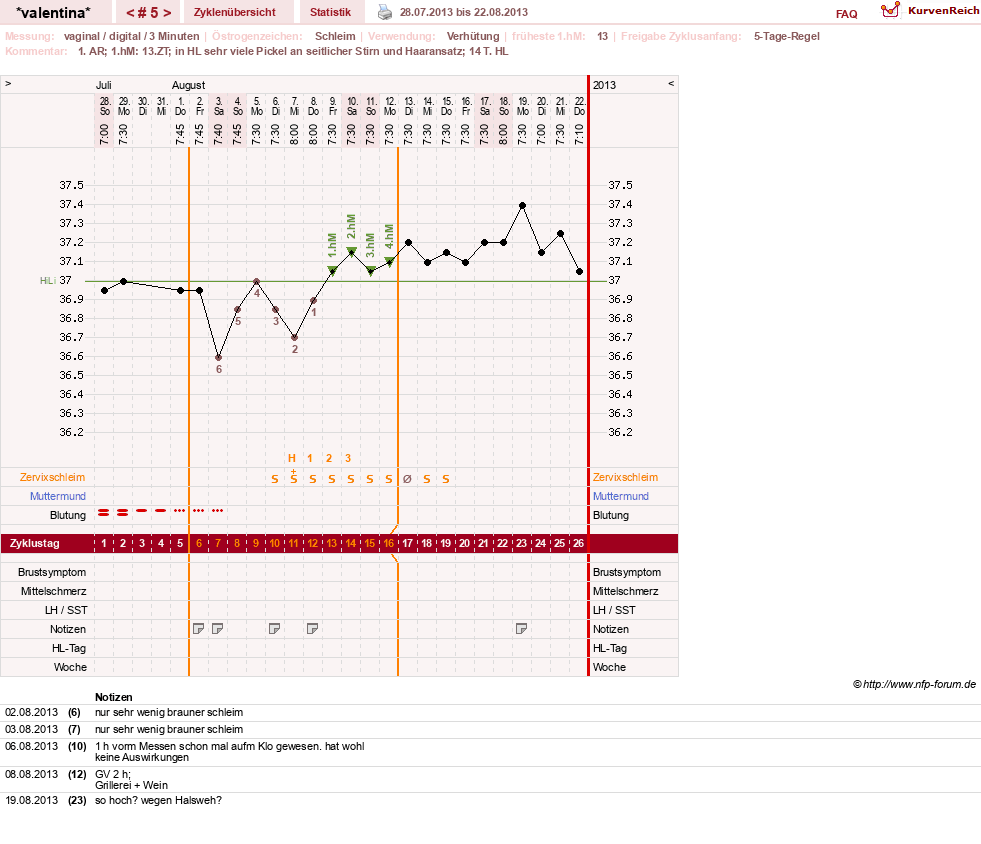Screen dimensions: 981x844
Task: Open the FAQ link
Action: (846, 14)
